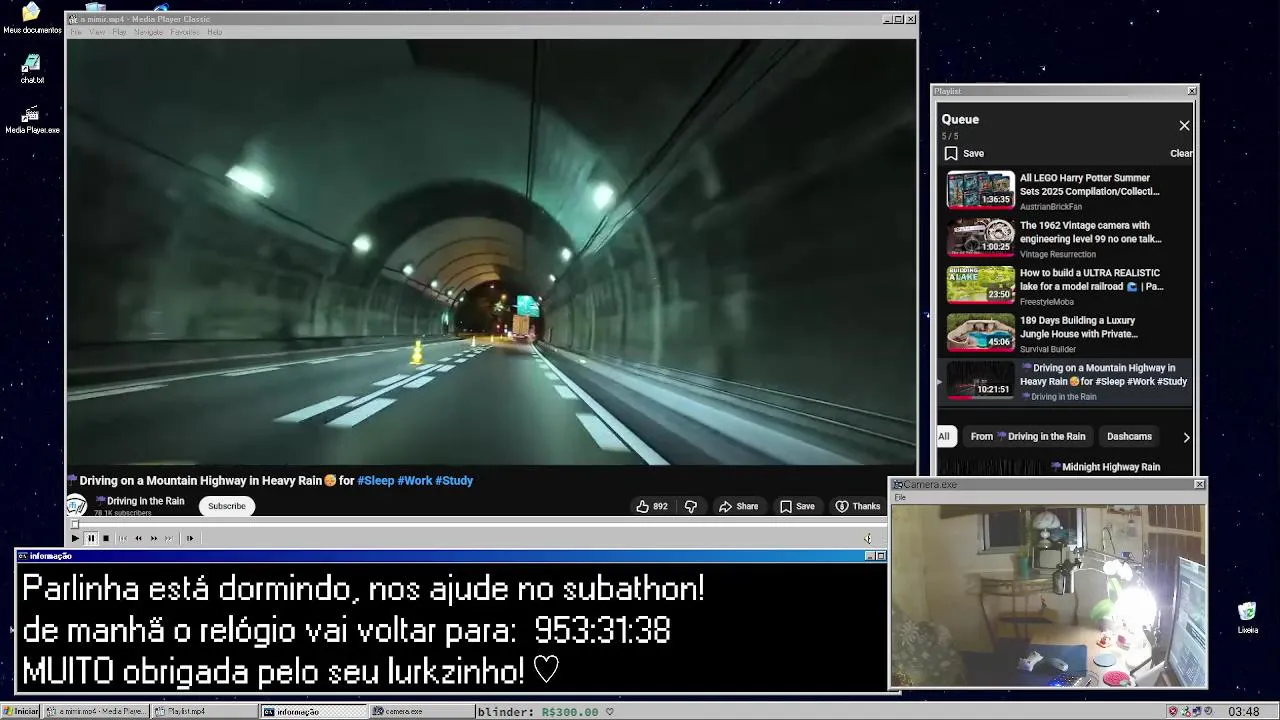
Task: Click the video area in Media Player
Action: click(x=491, y=253)
